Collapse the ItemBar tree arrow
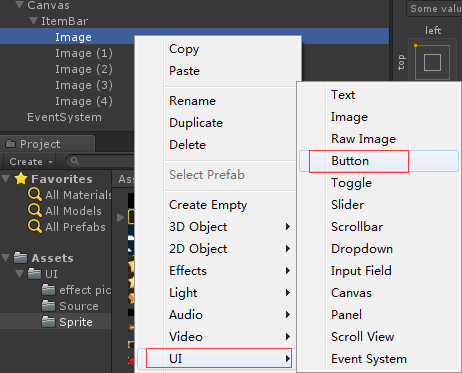462x373 pixels. coord(33,21)
